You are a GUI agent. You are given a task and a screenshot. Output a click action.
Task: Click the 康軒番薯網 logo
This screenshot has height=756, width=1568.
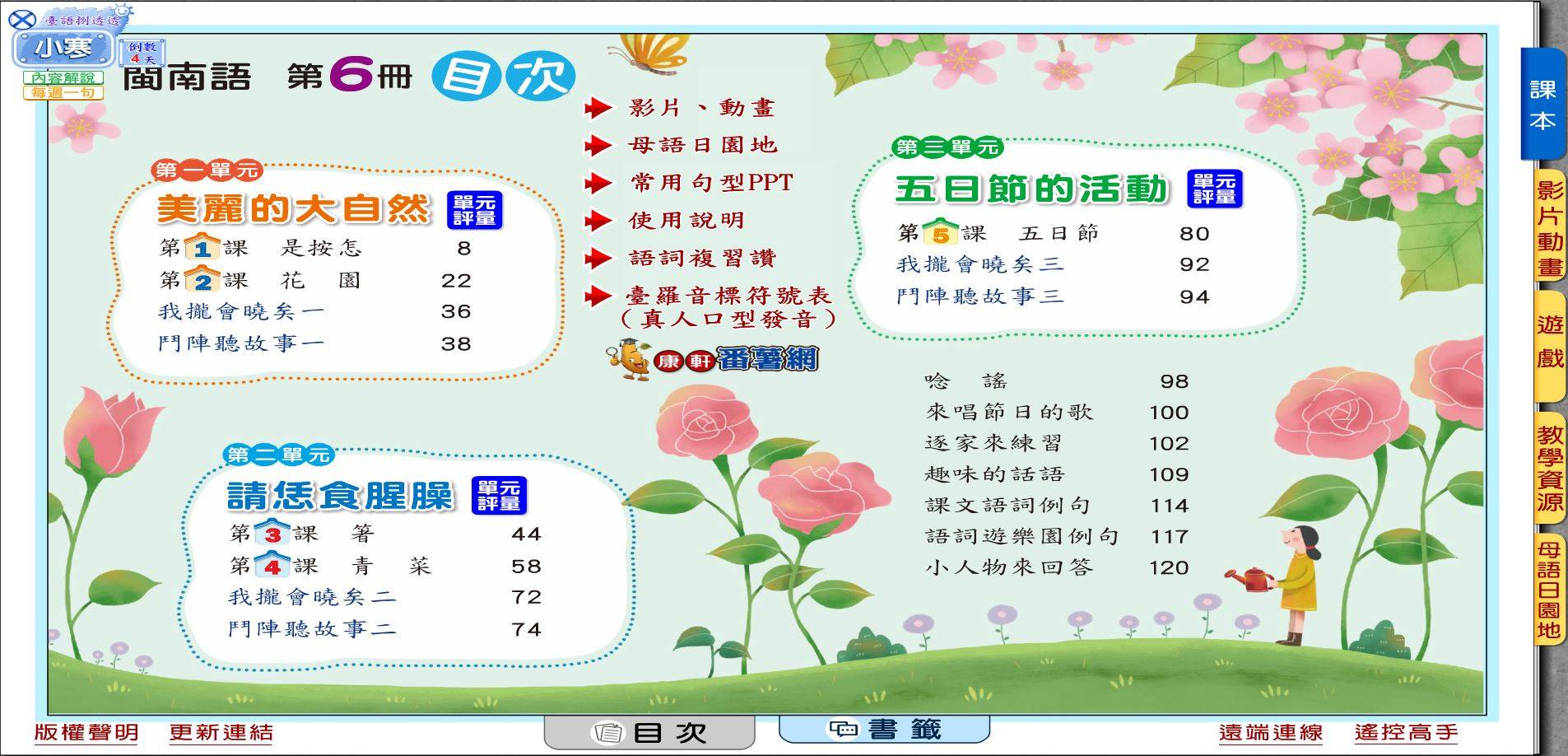(x=712, y=358)
